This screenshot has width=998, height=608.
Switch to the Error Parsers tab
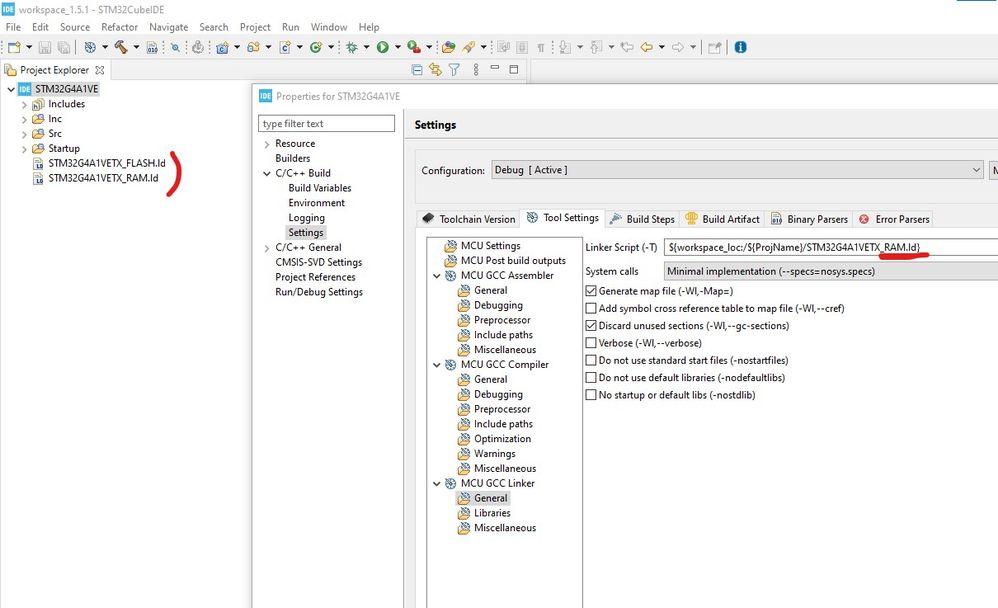coord(894,219)
